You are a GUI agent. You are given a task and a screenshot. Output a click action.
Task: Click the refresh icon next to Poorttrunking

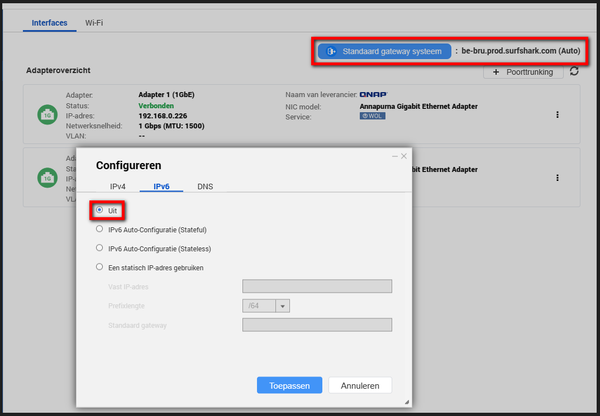point(574,72)
